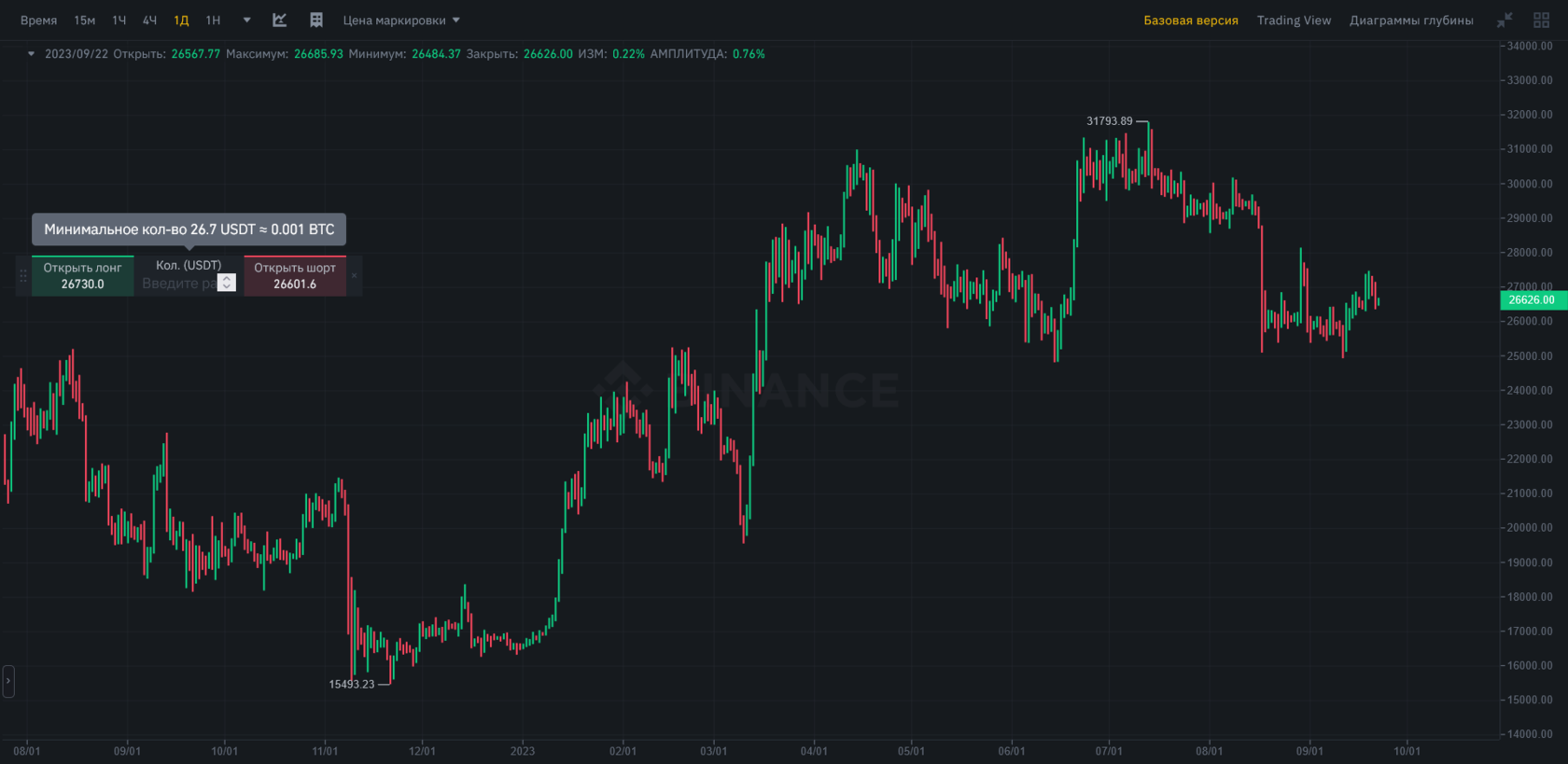This screenshot has width=1568, height=764.
Task: Collapse the OHLC info line arrow
Action: pyautogui.click(x=31, y=54)
